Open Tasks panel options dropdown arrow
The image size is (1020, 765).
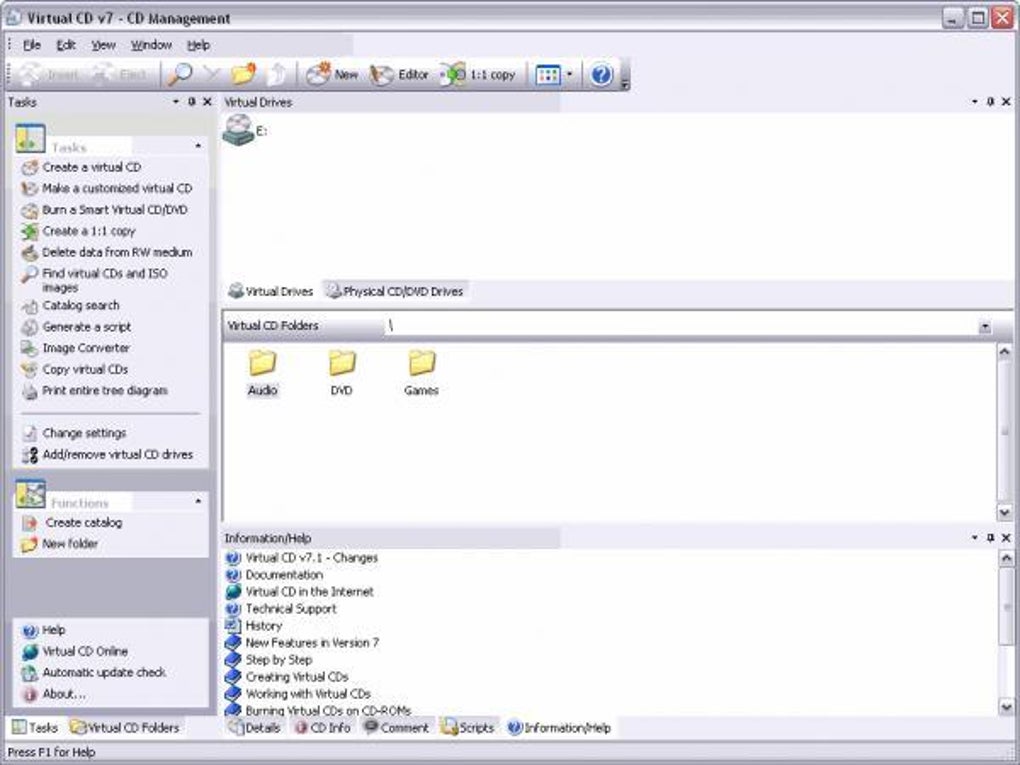176,101
